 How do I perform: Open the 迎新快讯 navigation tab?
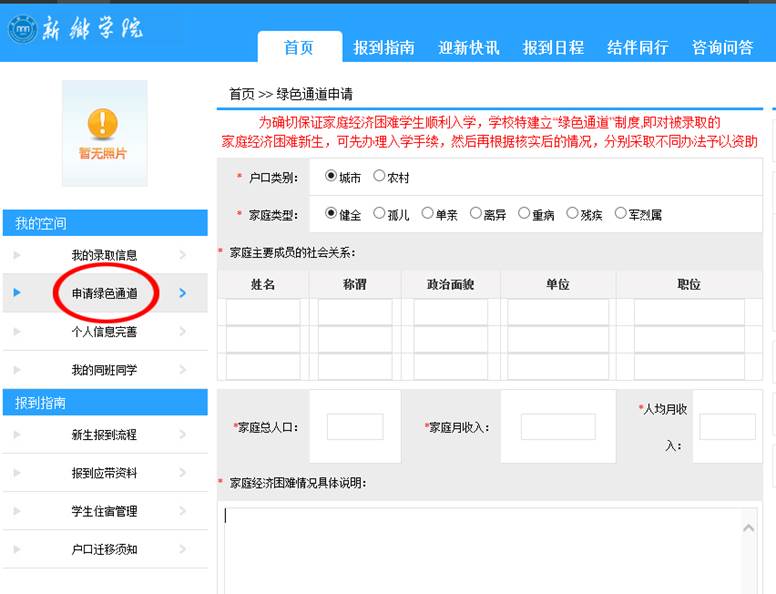click(469, 48)
